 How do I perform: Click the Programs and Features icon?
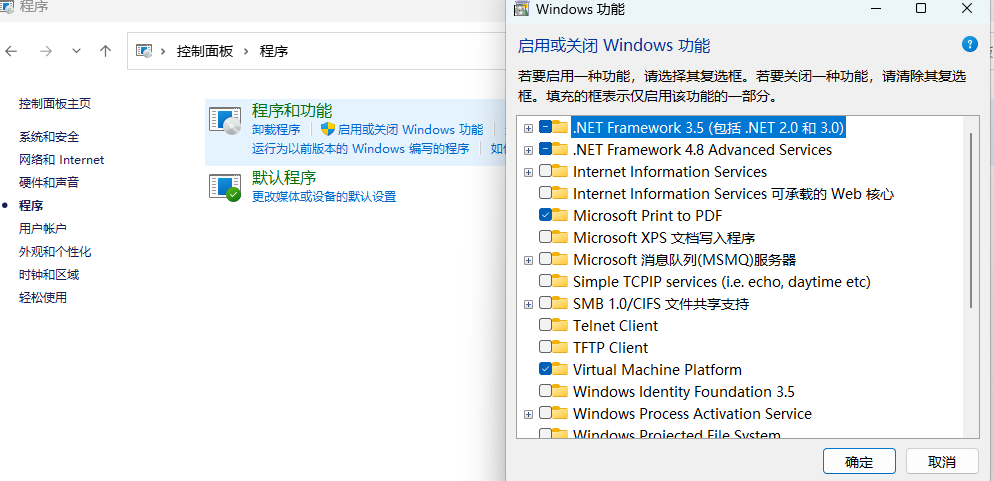click(x=225, y=120)
